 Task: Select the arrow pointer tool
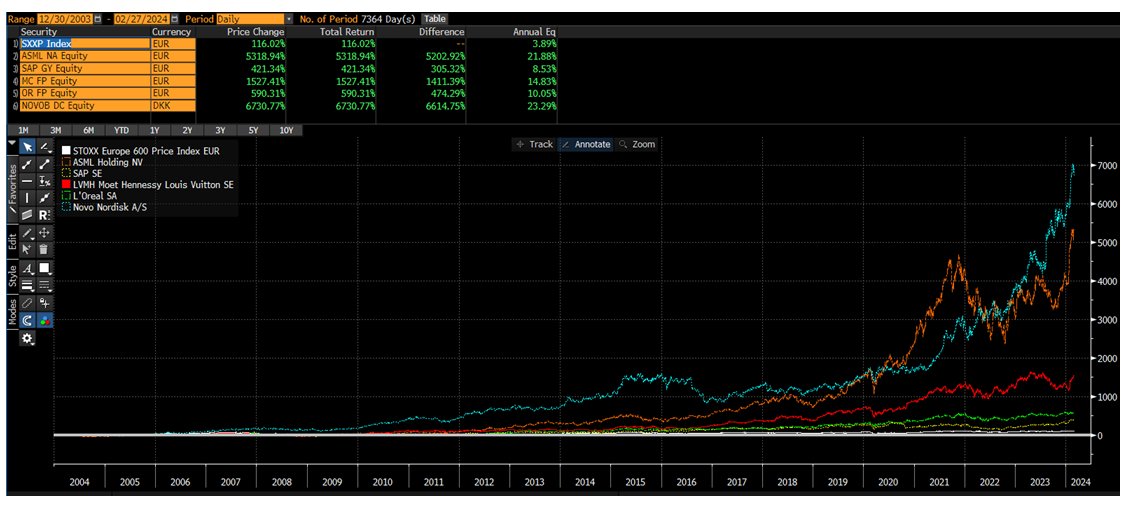[27, 146]
